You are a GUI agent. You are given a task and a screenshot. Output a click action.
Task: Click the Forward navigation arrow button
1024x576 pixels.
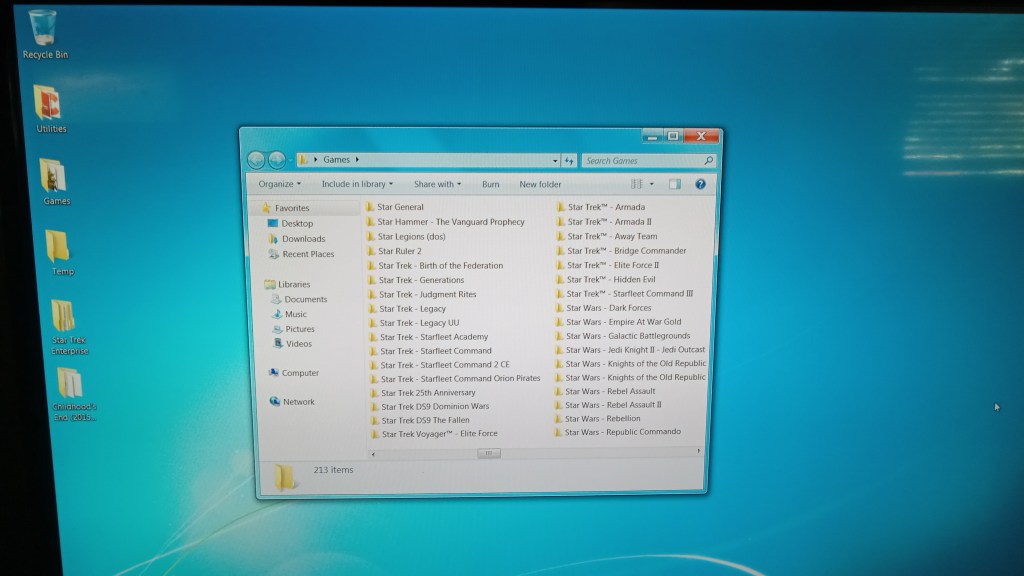click(x=277, y=160)
